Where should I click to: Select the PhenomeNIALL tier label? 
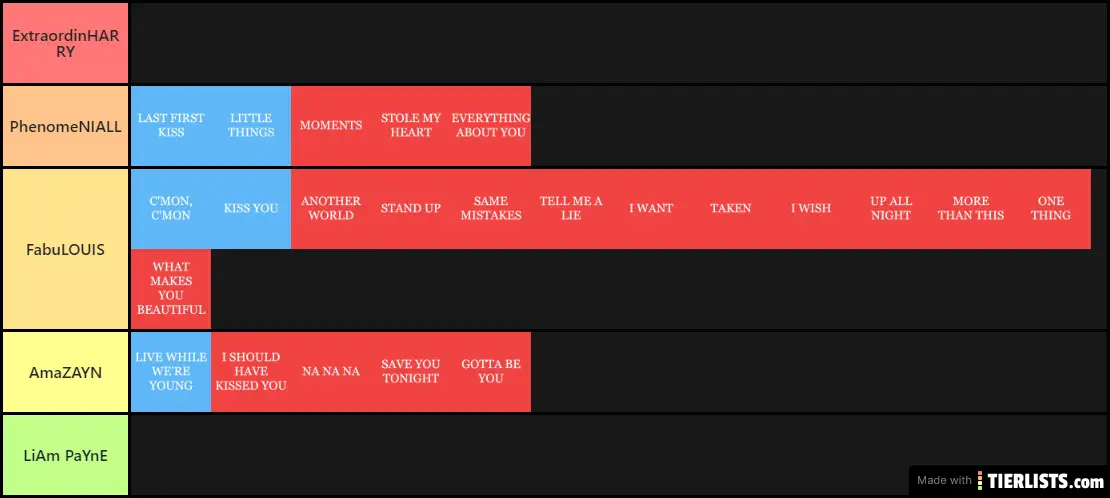click(x=66, y=126)
